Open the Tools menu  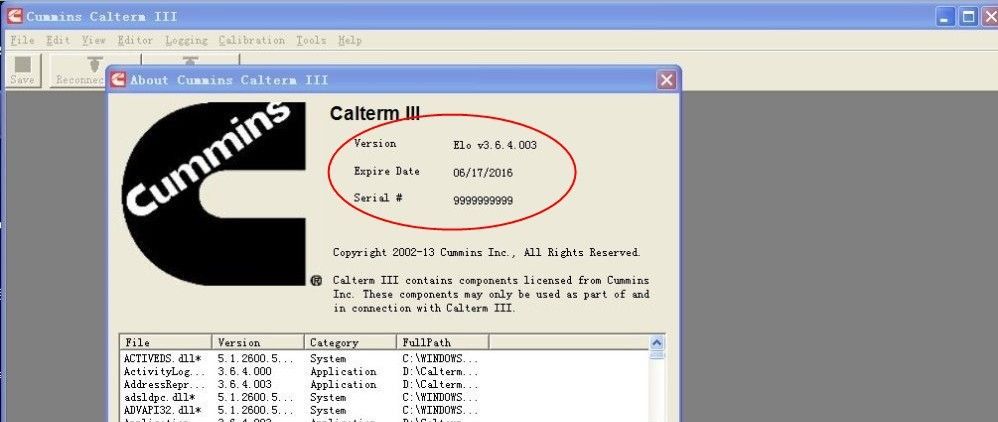coord(311,40)
